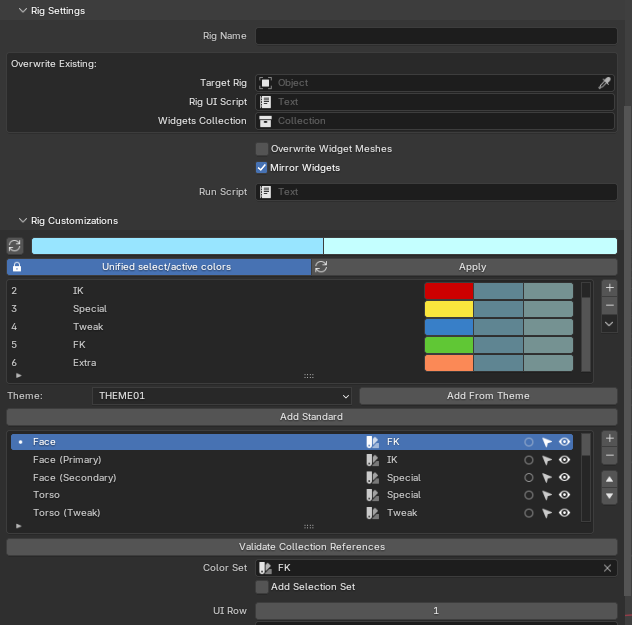Viewport: 632px width, 625px height.
Task: Click the eyedropper icon for Target Rig
Action: pos(604,83)
